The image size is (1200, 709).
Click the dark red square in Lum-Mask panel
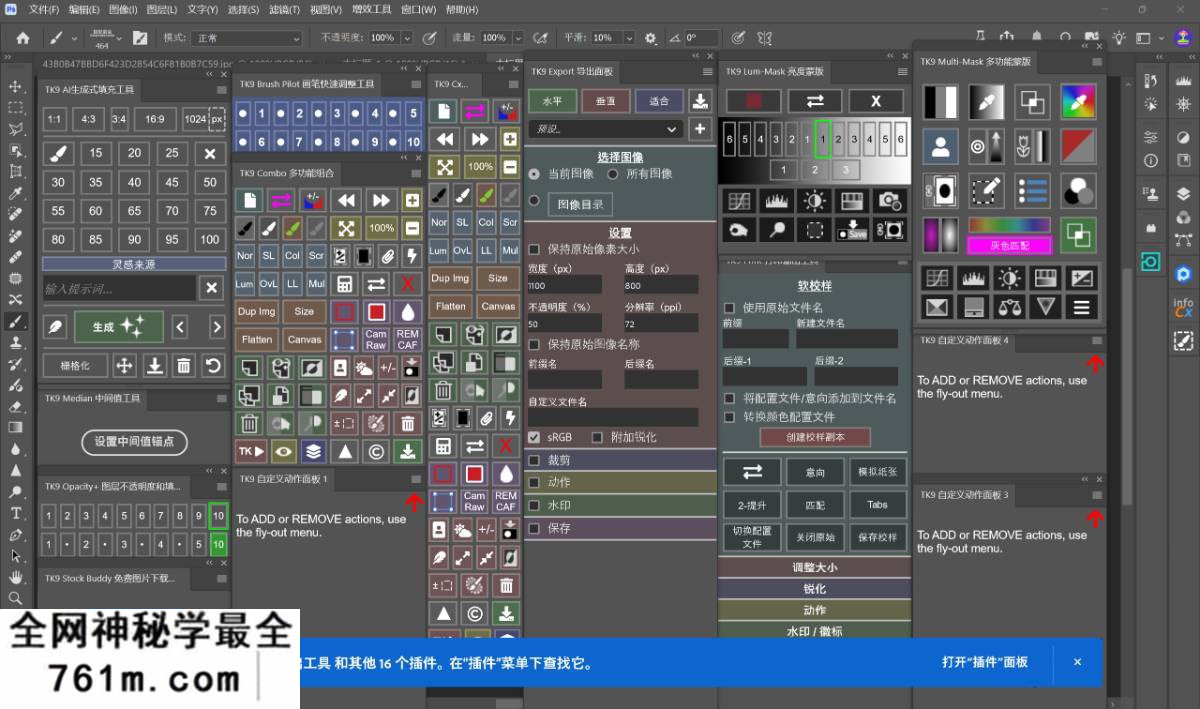pyautogui.click(x=753, y=101)
